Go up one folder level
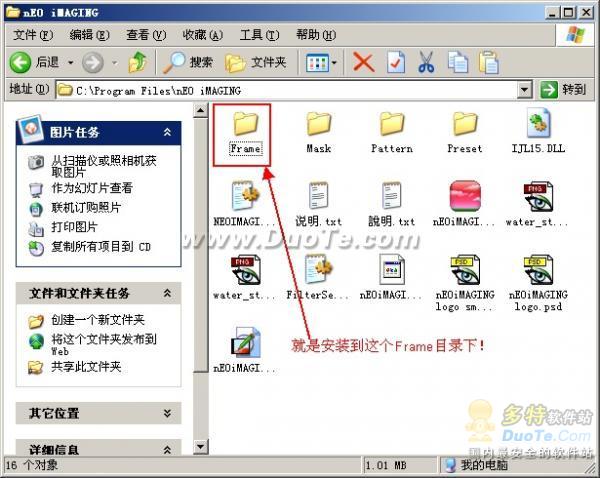The image size is (600, 478). [x=138, y=62]
